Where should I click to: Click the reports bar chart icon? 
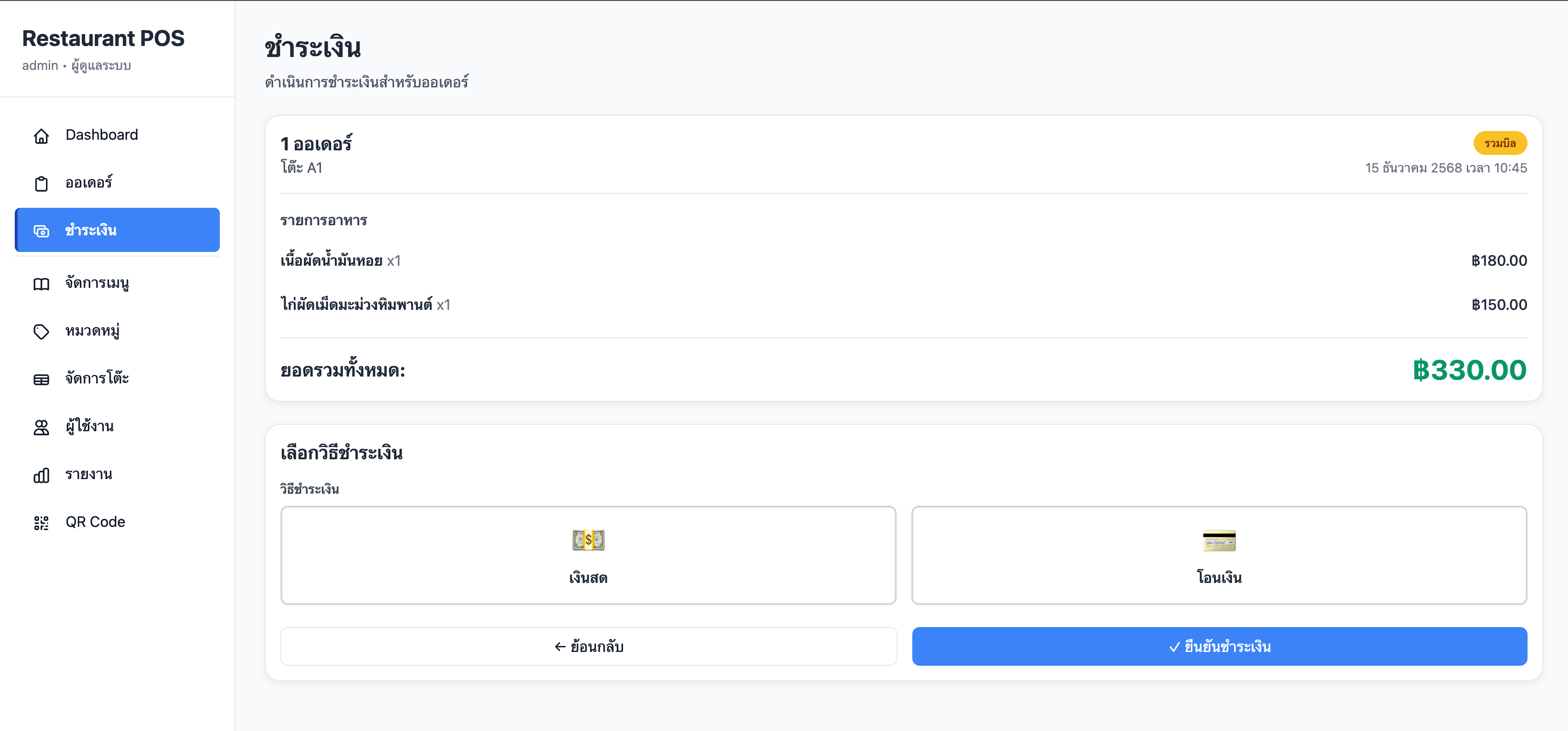[x=41, y=475]
